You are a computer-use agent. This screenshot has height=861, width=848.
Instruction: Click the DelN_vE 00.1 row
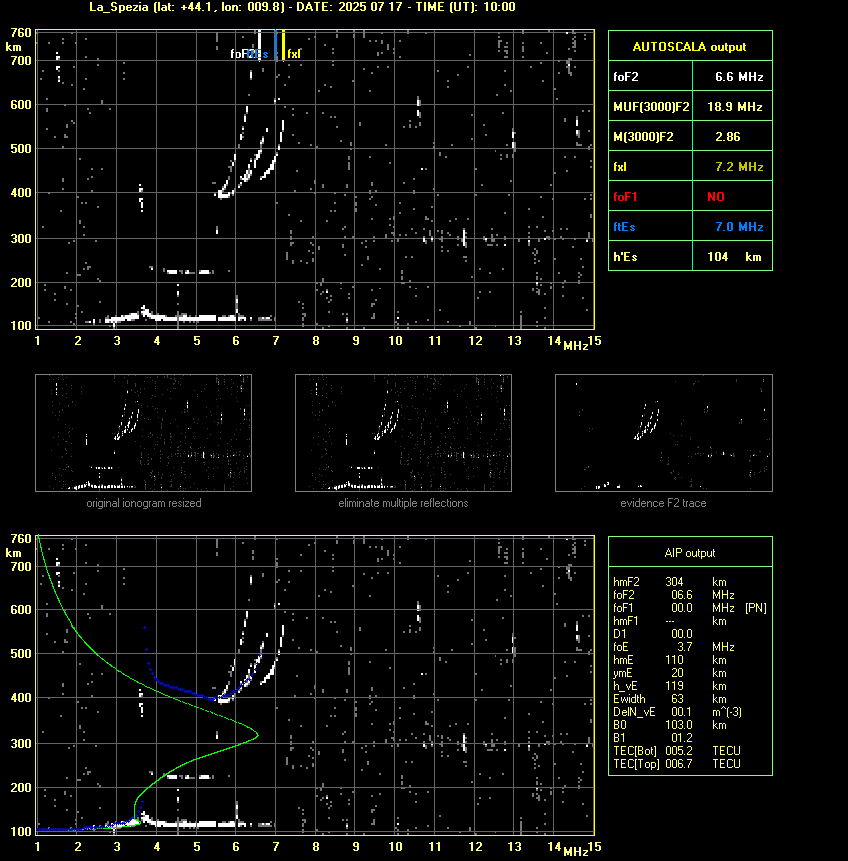coord(677,712)
